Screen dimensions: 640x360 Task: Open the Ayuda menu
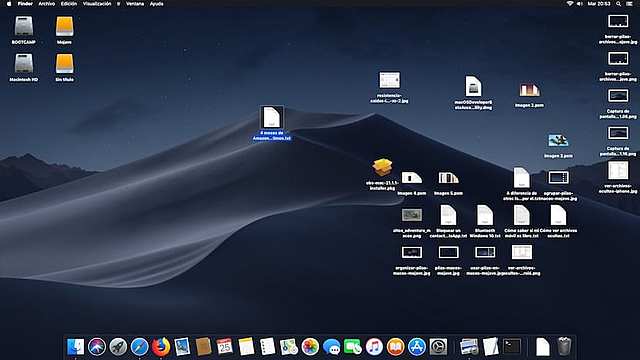click(x=156, y=4)
